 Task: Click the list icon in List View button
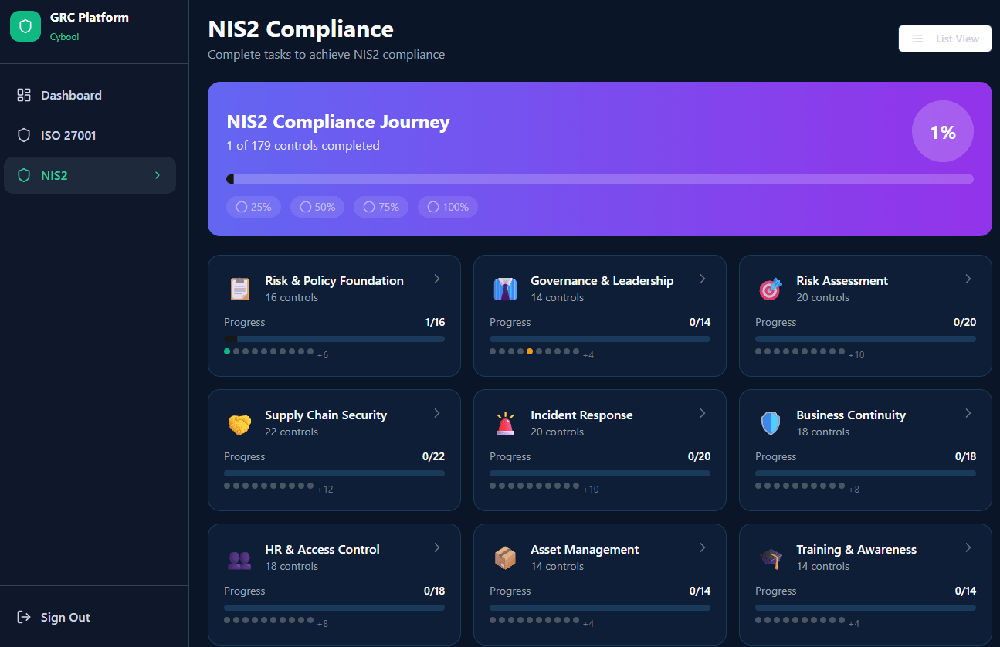(917, 38)
